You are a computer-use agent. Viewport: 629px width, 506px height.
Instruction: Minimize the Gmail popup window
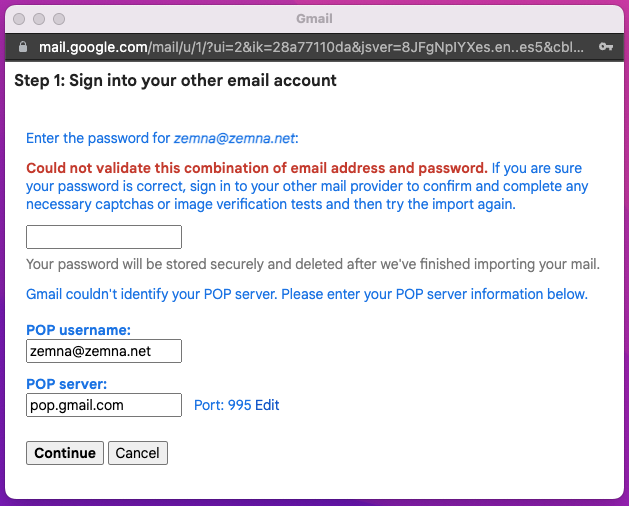click(x=39, y=19)
